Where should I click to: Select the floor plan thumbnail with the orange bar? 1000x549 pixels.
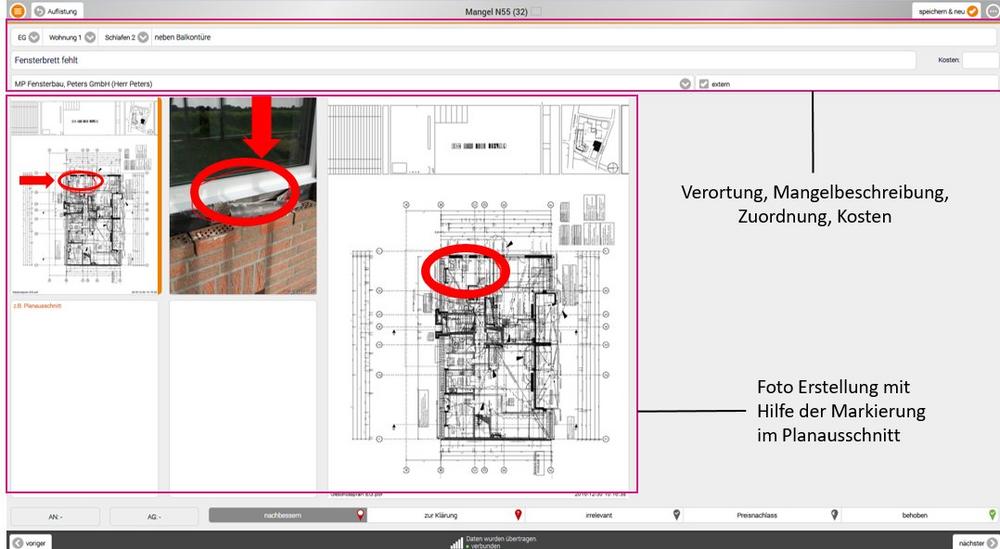tap(85, 196)
